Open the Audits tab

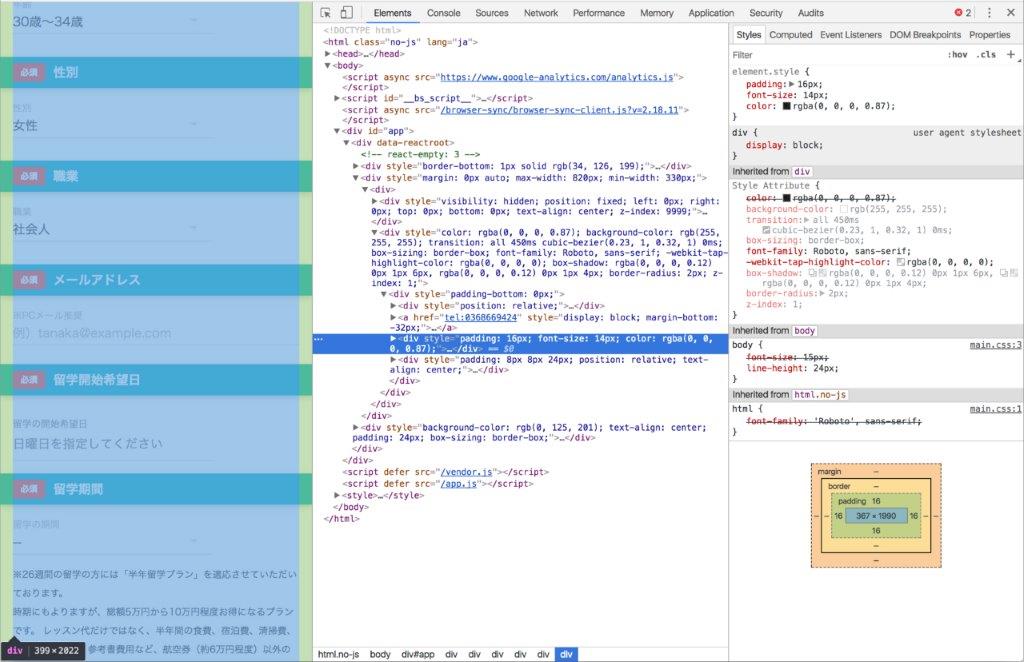[x=810, y=12]
